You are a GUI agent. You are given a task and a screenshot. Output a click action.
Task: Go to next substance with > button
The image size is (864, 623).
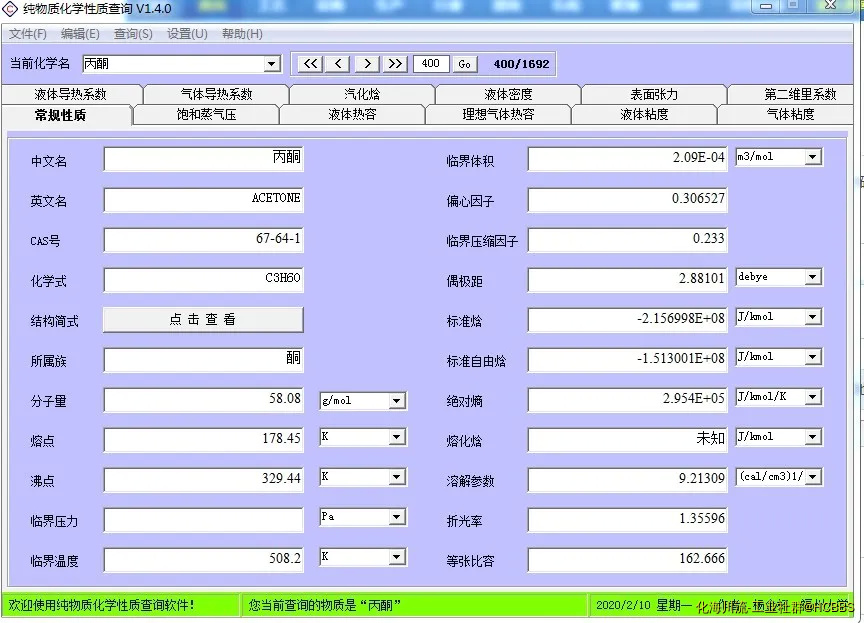click(x=367, y=64)
